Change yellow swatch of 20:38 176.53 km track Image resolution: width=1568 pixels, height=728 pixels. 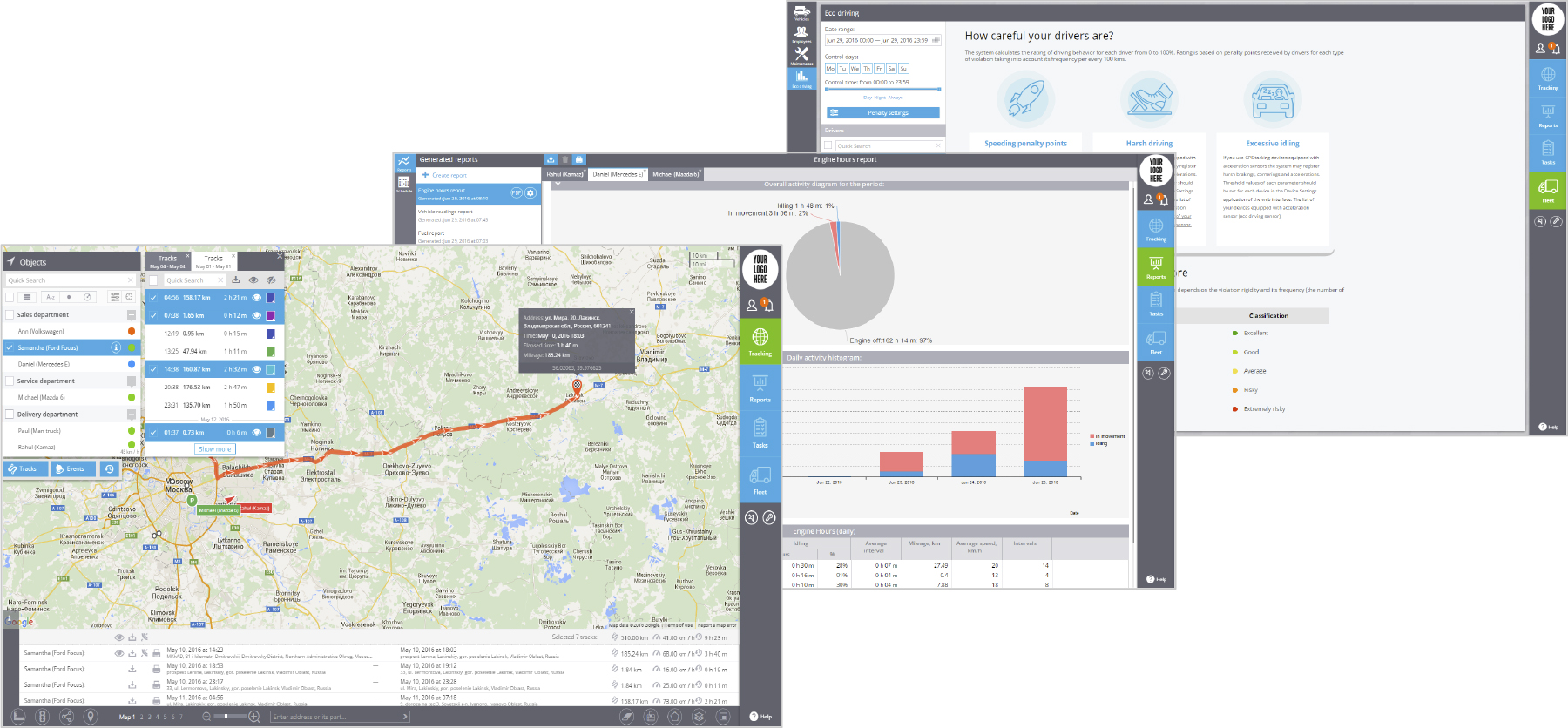(270, 388)
